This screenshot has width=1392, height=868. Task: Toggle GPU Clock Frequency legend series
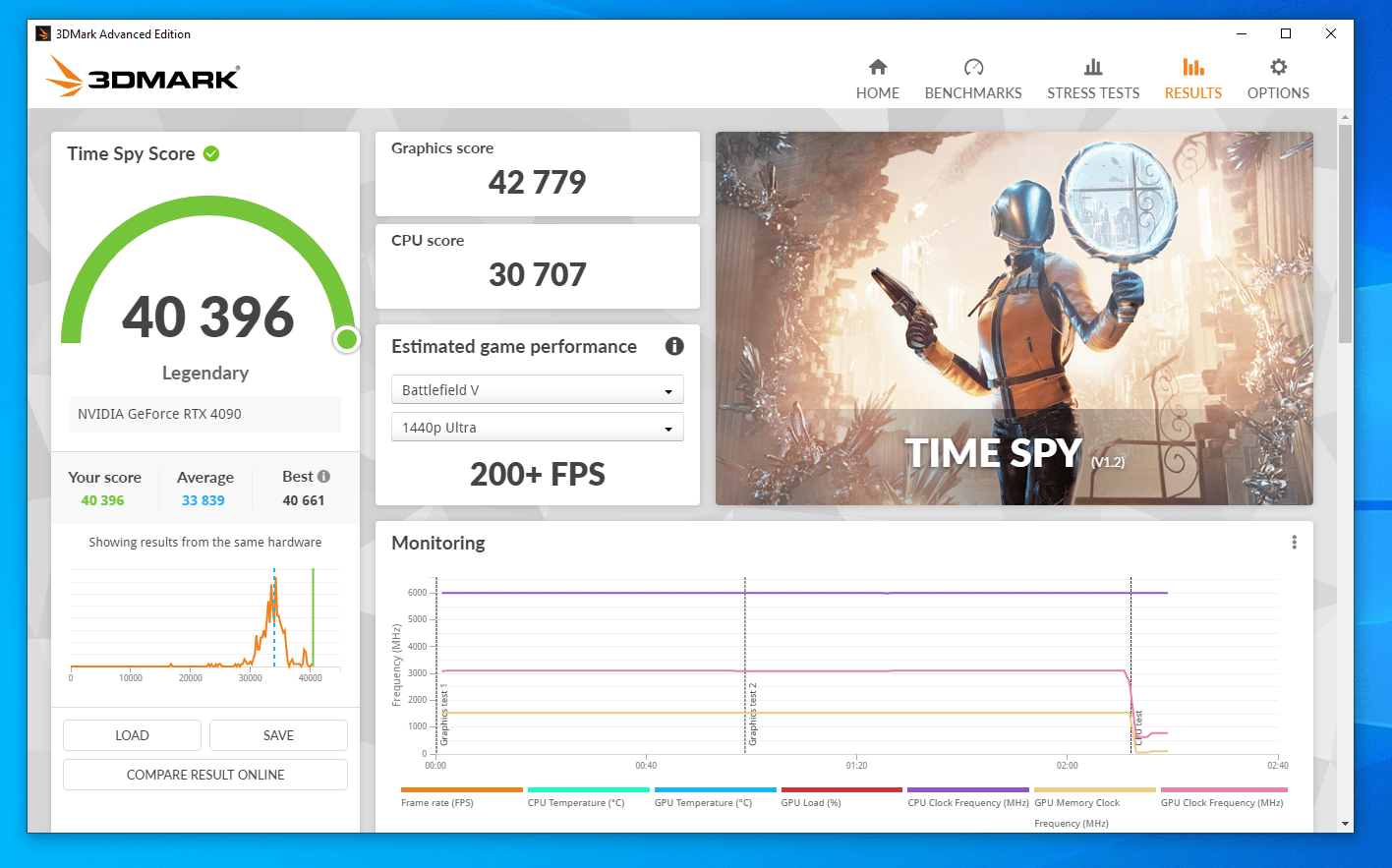click(x=1224, y=796)
